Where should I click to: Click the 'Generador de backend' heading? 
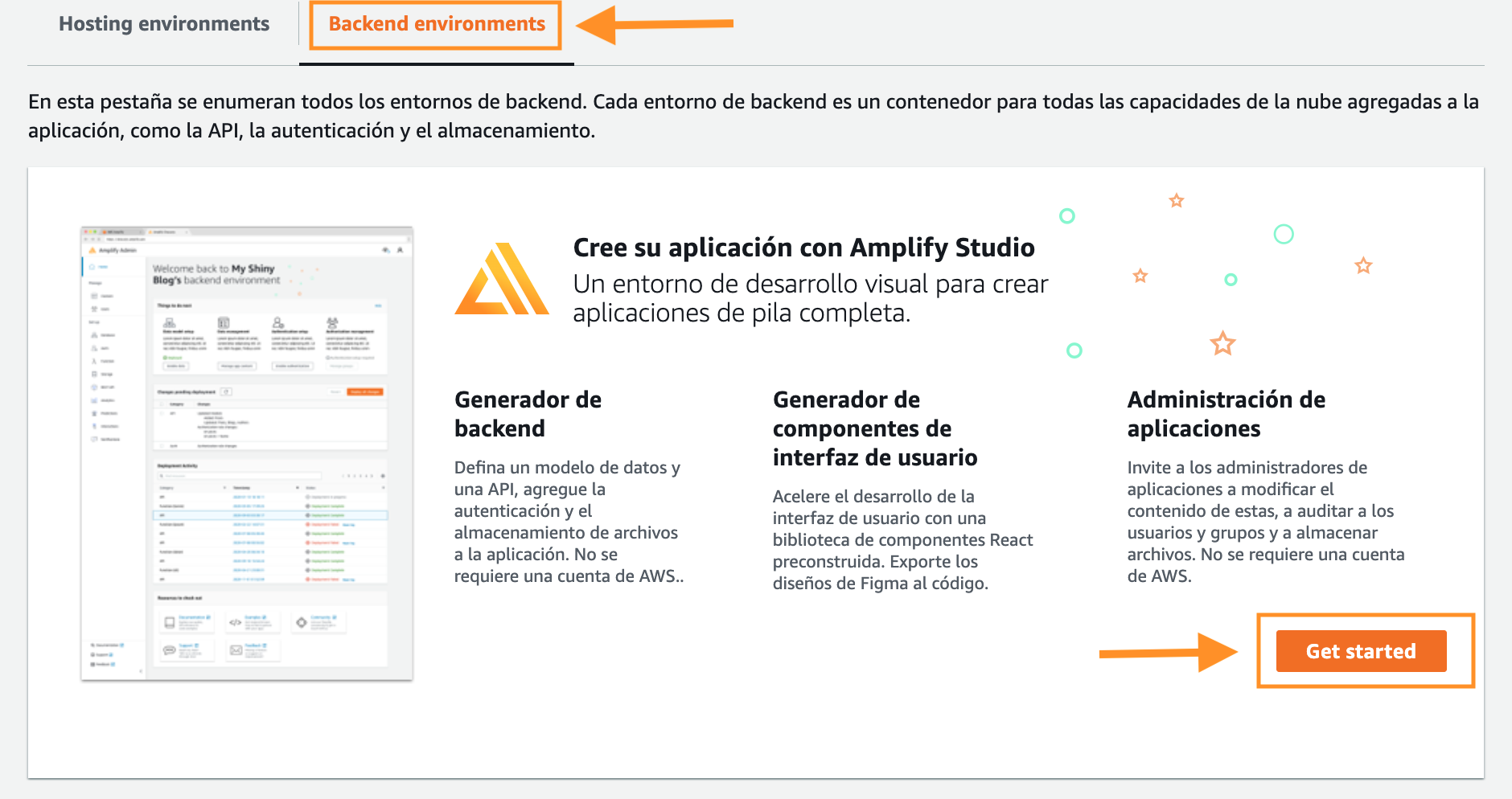tap(528, 414)
